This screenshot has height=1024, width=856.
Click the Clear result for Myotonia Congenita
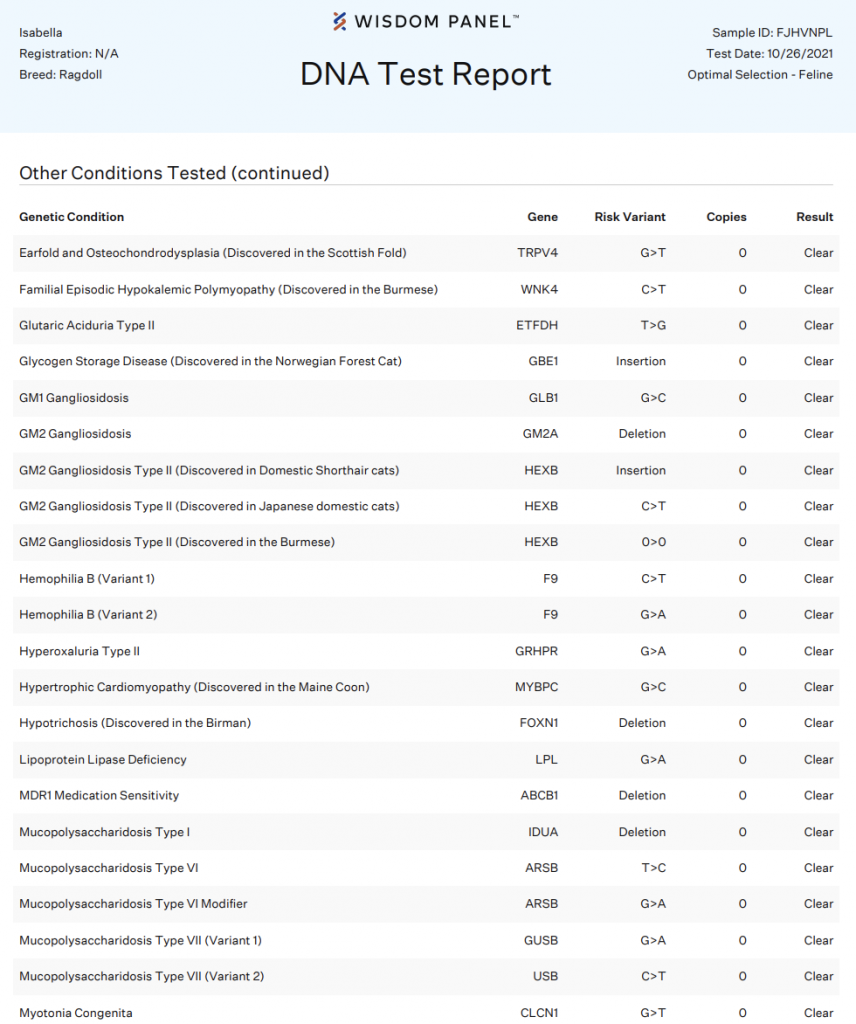pyautogui.click(x=818, y=1012)
